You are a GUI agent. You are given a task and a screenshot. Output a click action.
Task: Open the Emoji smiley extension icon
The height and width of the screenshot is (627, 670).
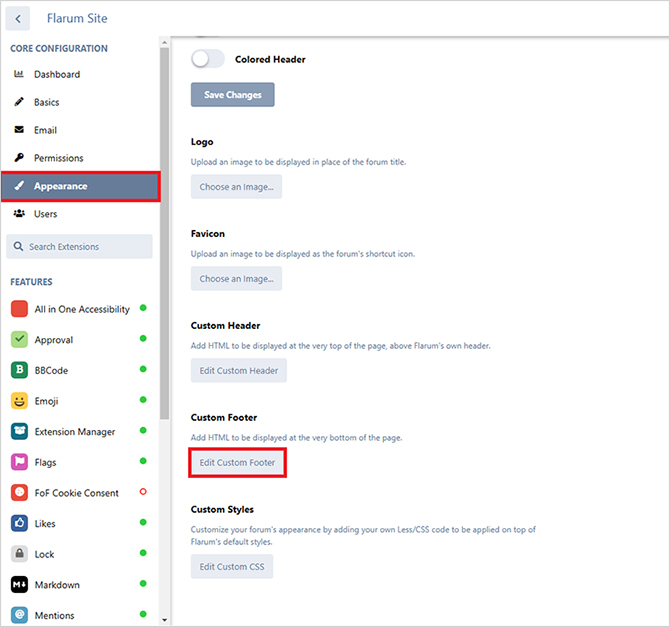tap(19, 400)
